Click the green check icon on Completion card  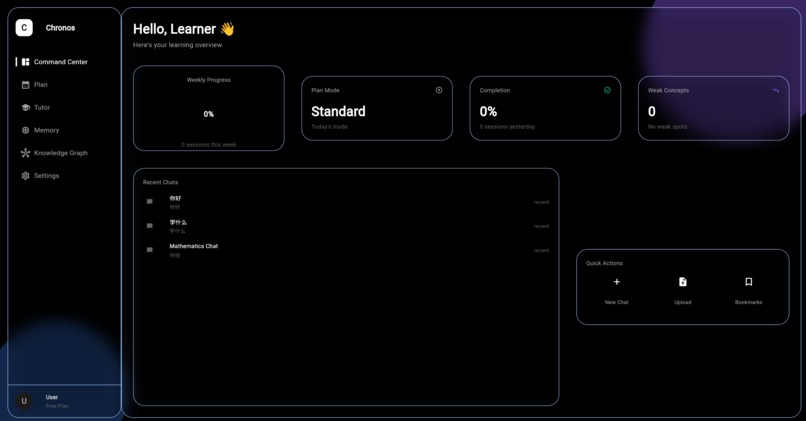tap(607, 90)
